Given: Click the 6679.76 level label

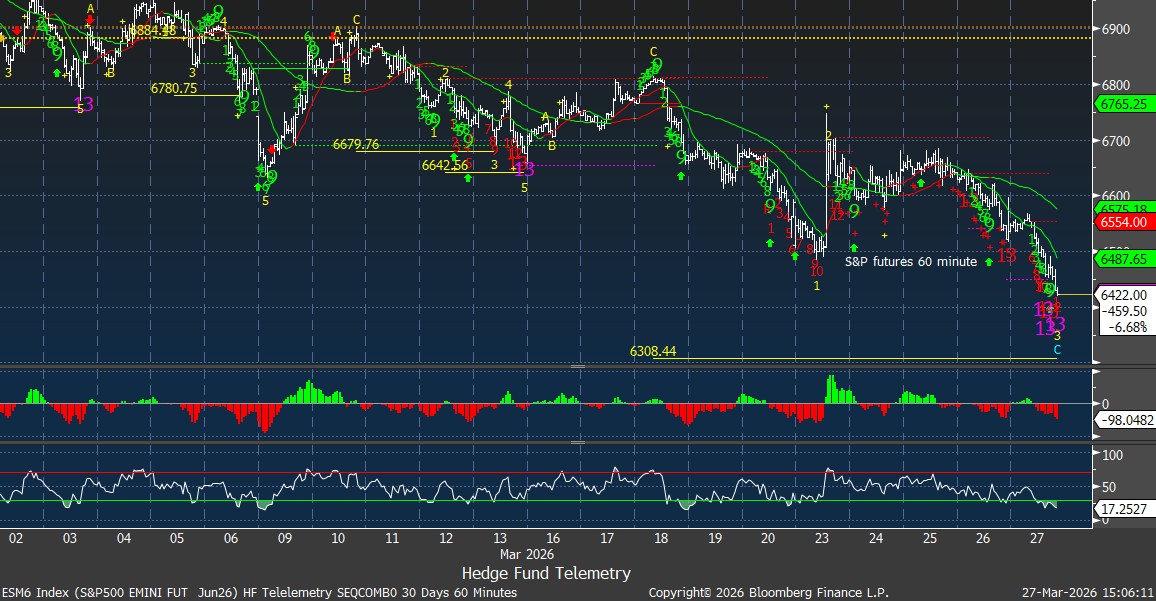Looking at the screenshot, I should [356, 144].
